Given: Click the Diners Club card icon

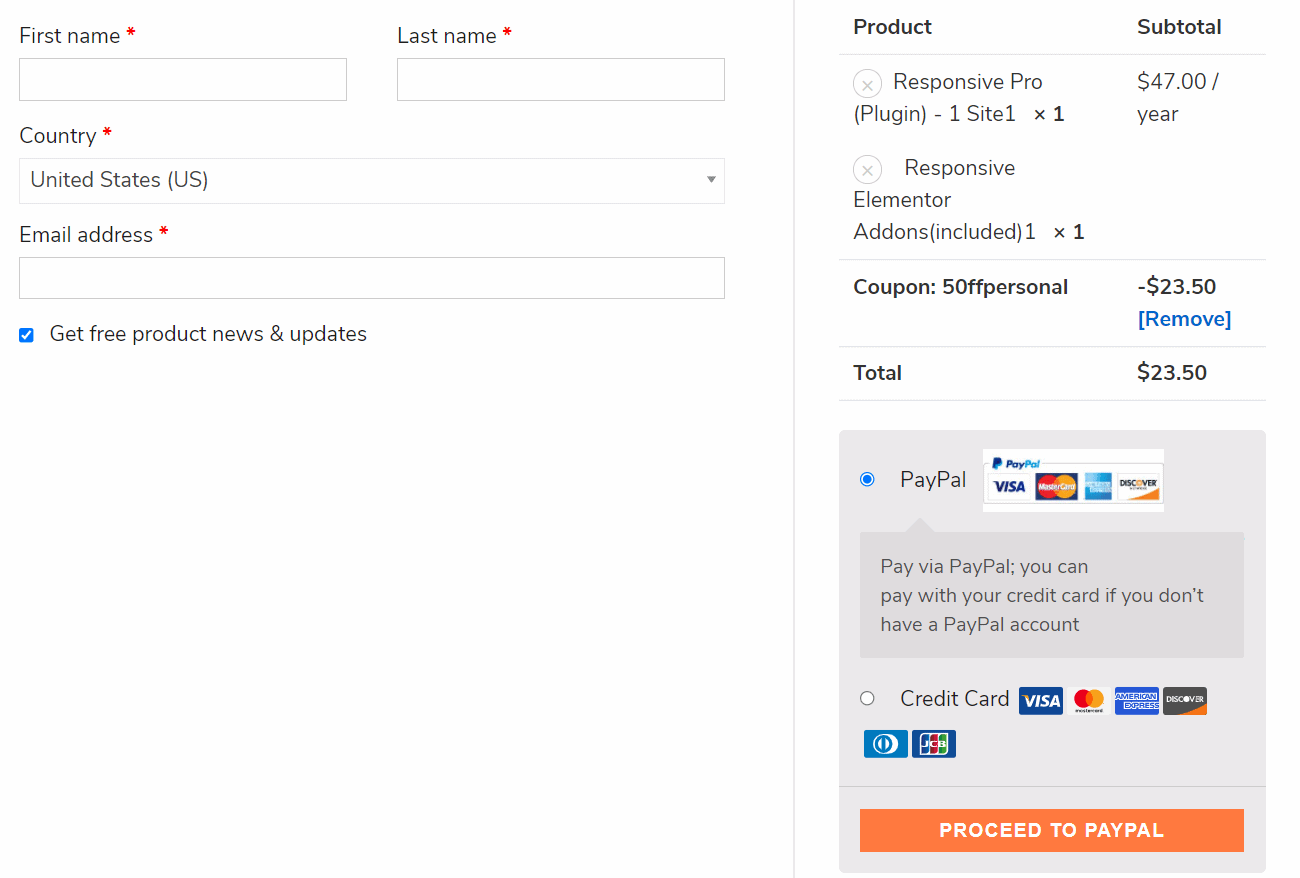Looking at the screenshot, I should pos(885,743).
